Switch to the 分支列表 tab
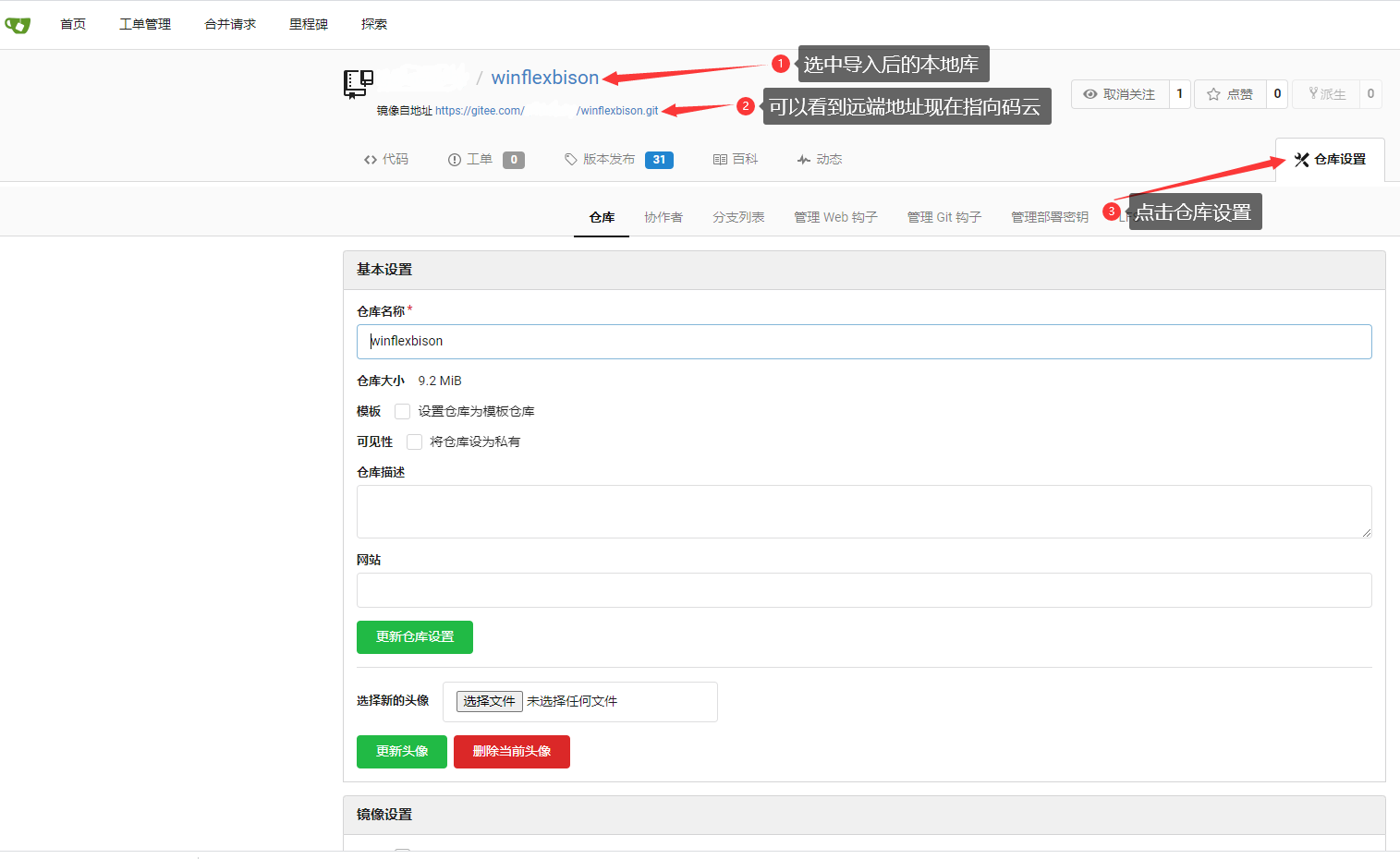 (x=738, y=216)
